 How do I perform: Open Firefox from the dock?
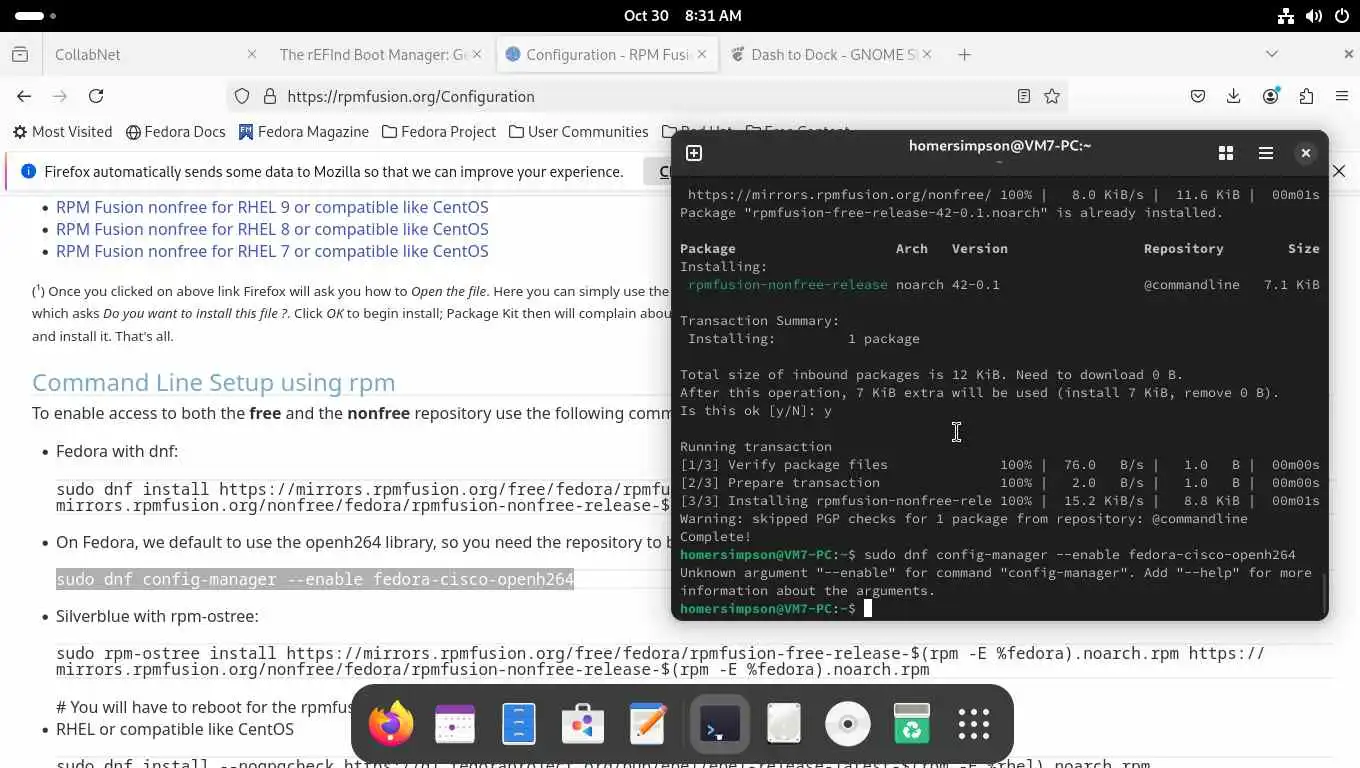coord(391,724)
